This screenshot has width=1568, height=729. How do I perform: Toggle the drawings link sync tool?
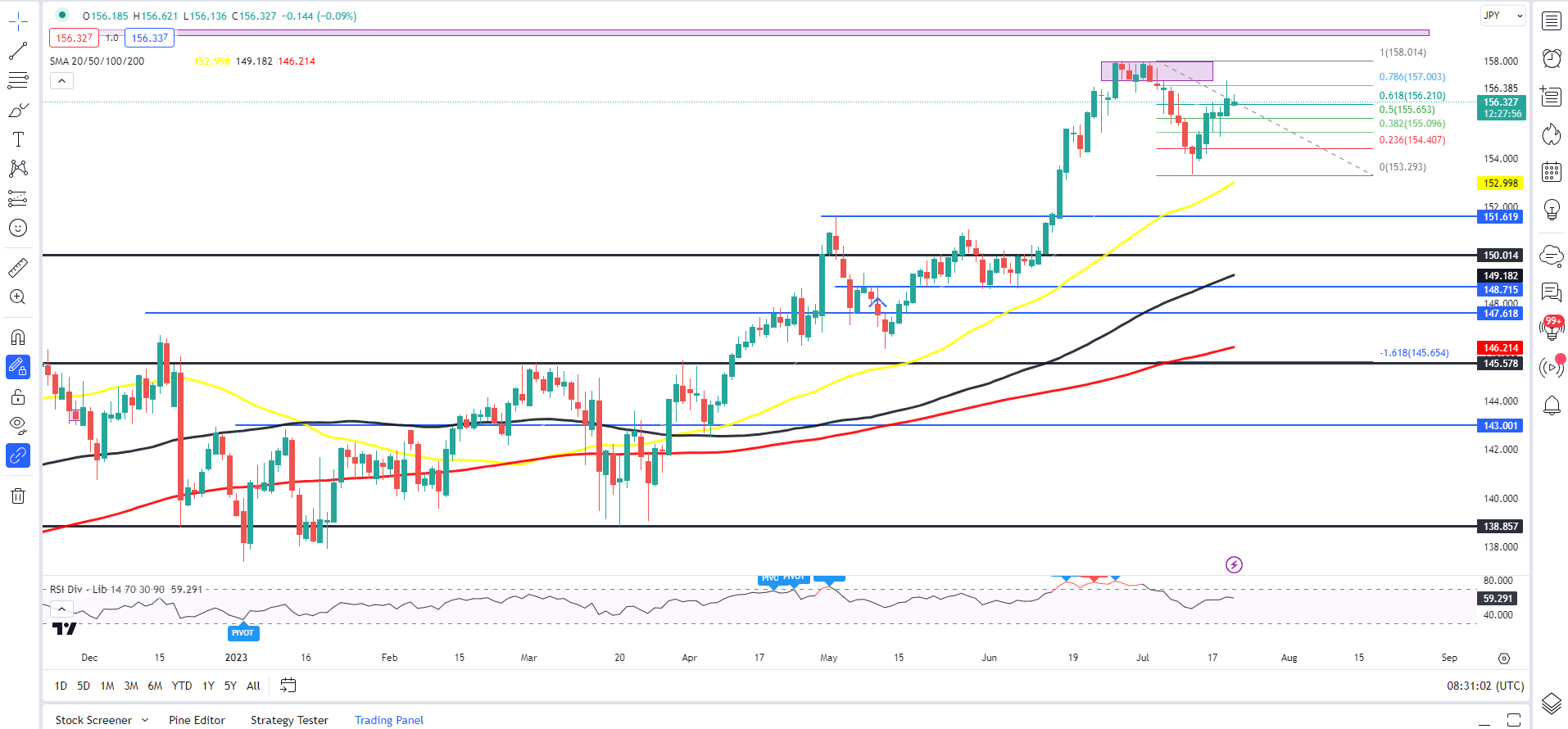point(18,455)
